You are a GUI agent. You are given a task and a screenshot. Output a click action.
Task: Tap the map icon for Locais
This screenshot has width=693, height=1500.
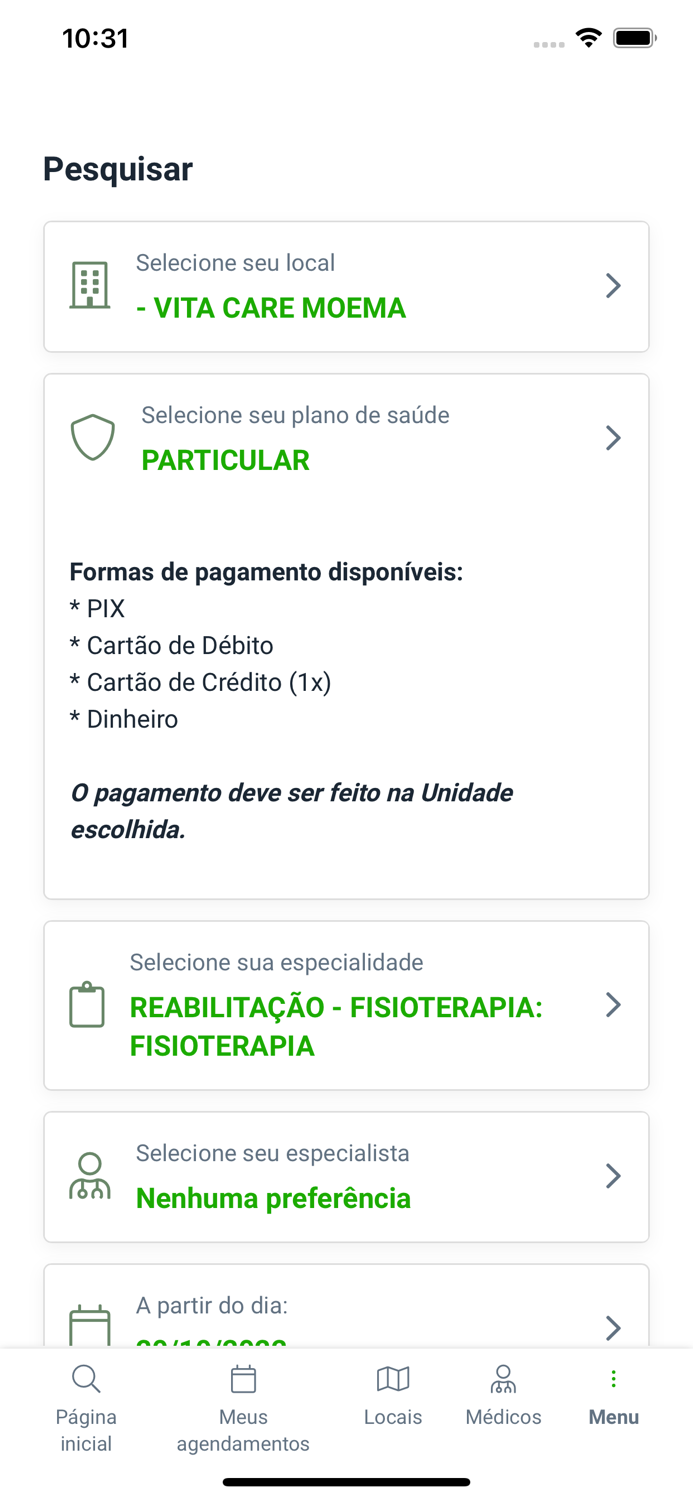pyautogui.click(x=393, y=1378)
